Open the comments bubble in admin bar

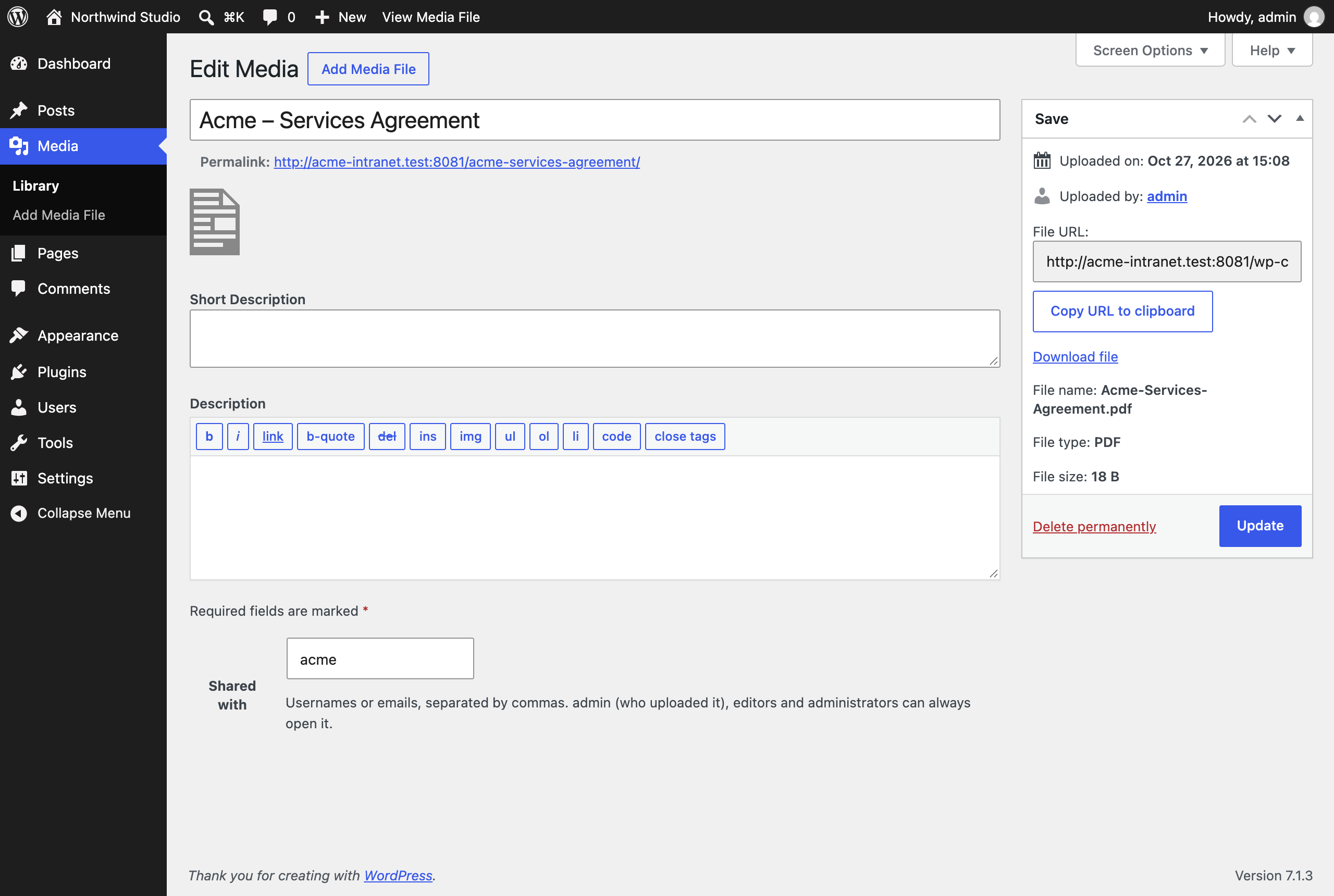270,17
